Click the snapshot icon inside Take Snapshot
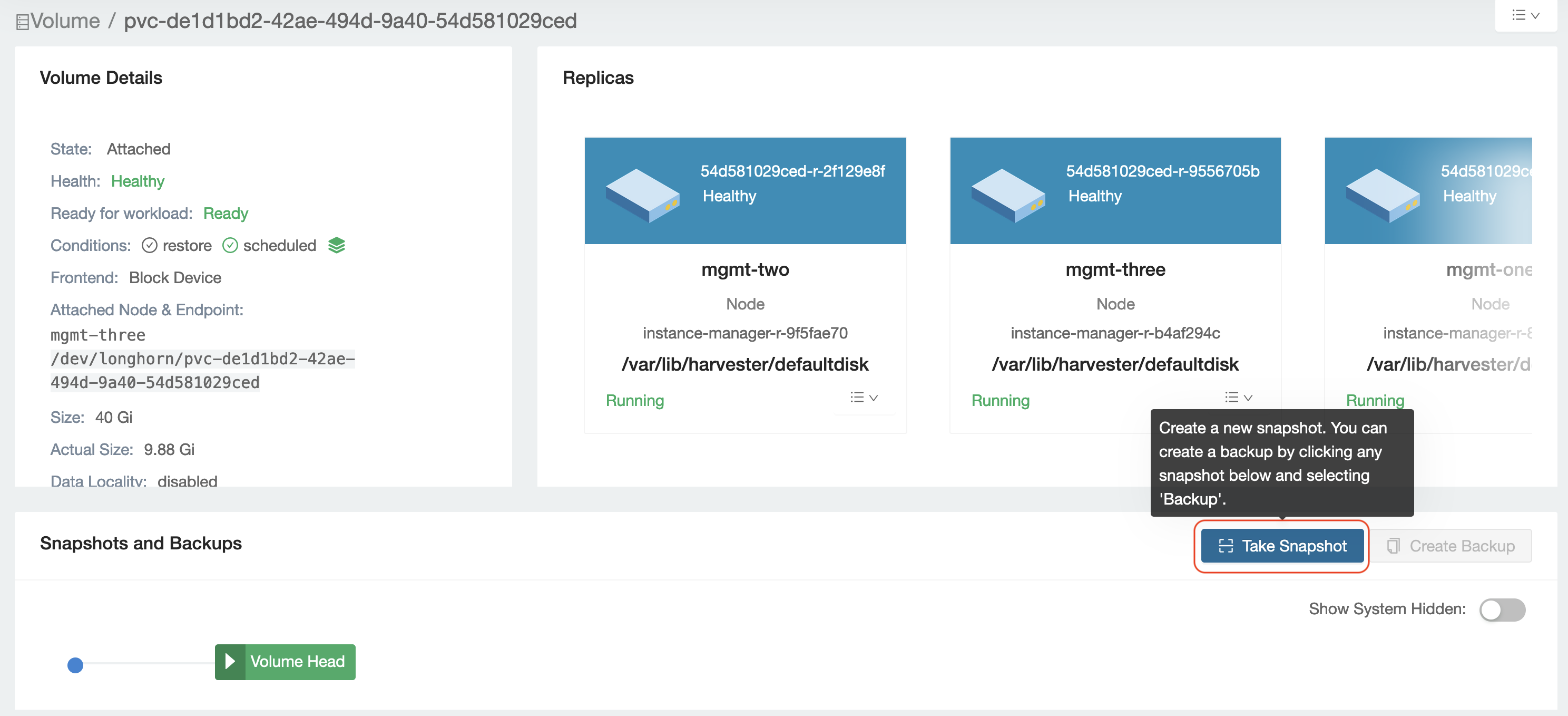Viewport: 1568px width, 716px height. point(1226,545)
